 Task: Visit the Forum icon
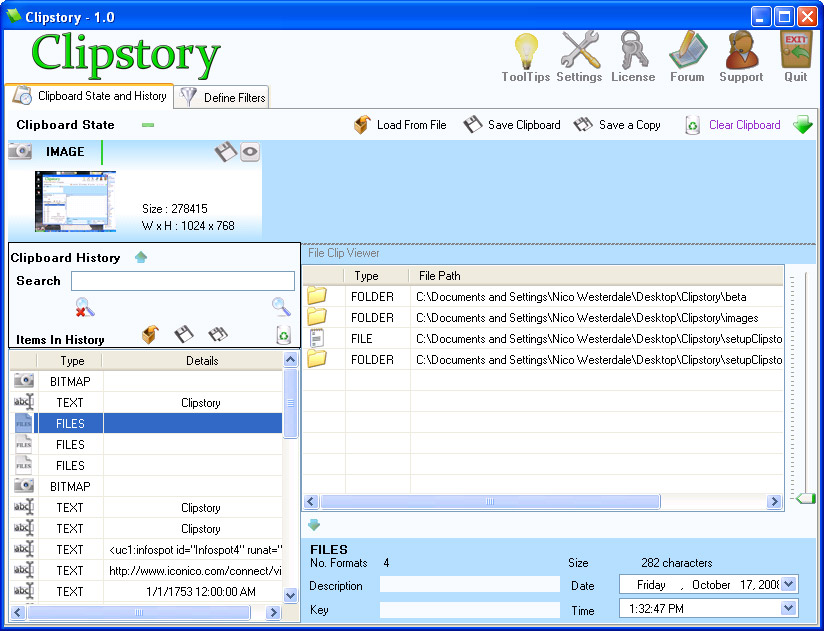687,50
